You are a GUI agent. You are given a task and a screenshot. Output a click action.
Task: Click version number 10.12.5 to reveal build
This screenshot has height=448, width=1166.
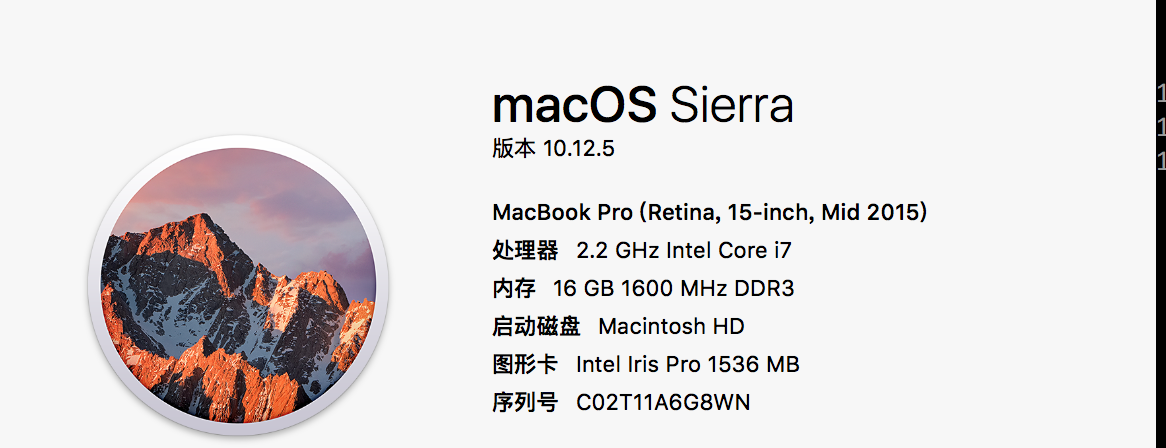579,149
